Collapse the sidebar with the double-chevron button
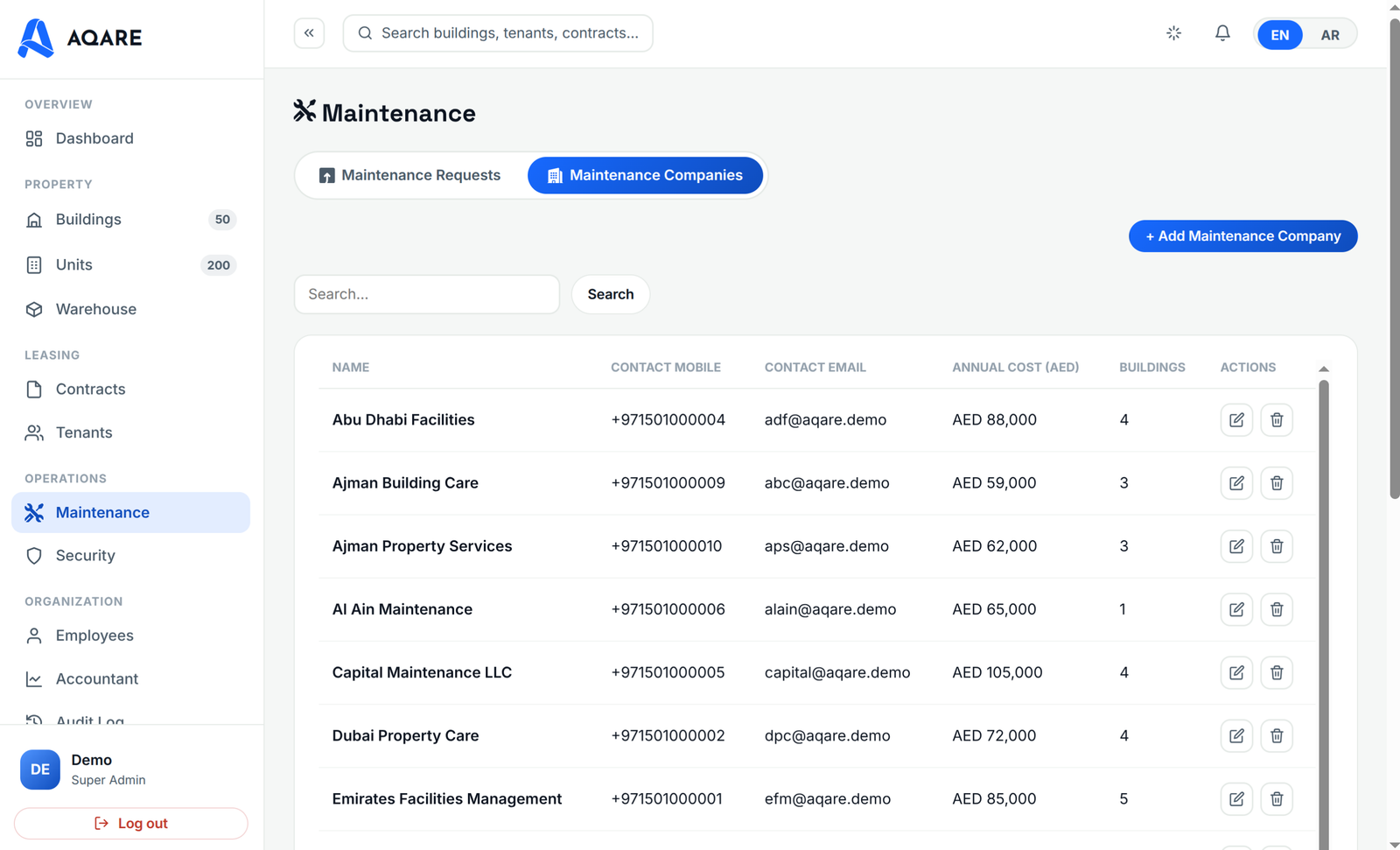Viewport: 1400px width, 850px height. 309,33
